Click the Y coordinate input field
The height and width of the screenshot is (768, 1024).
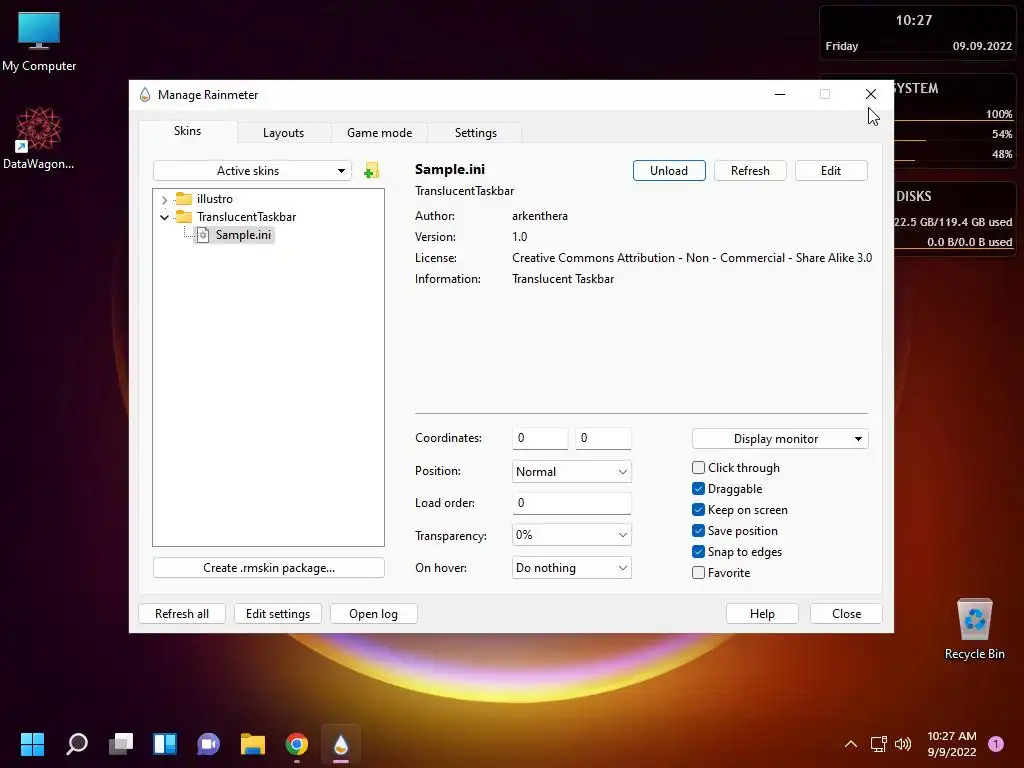(x=603, y=438)
